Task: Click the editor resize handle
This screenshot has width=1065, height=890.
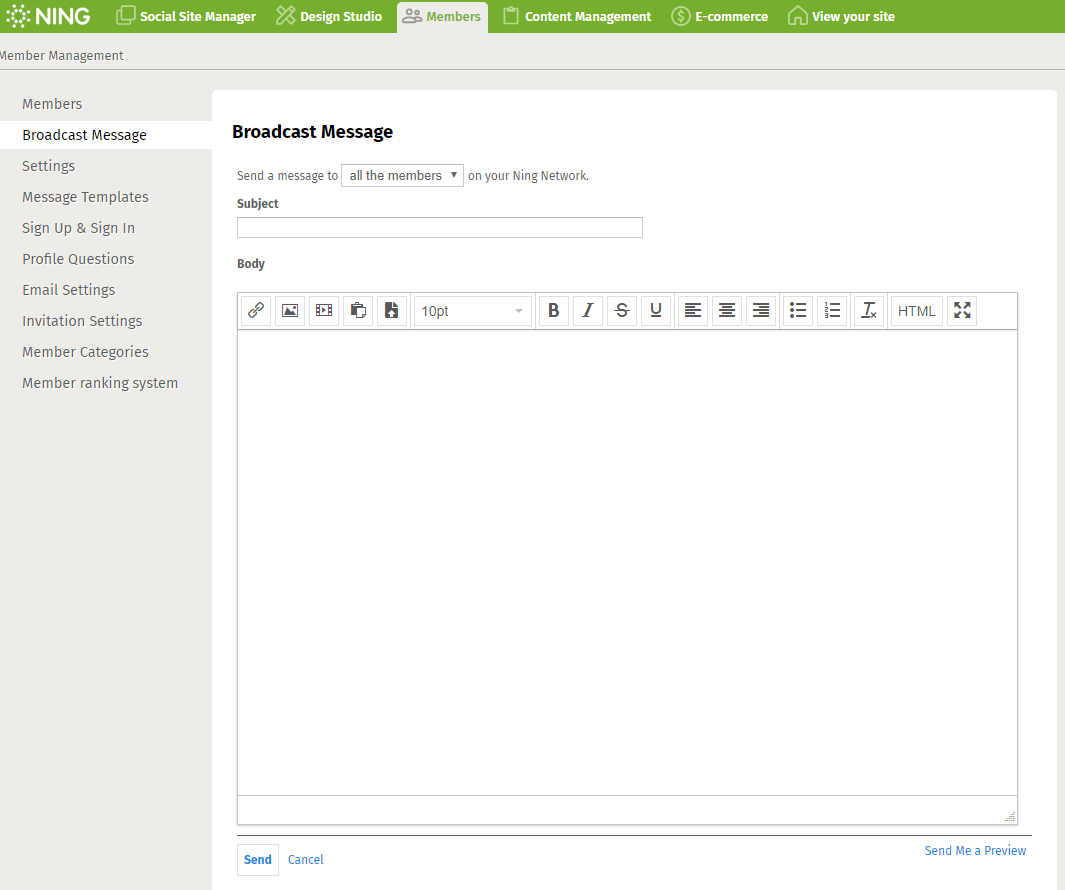Action: click(1010, 817)
